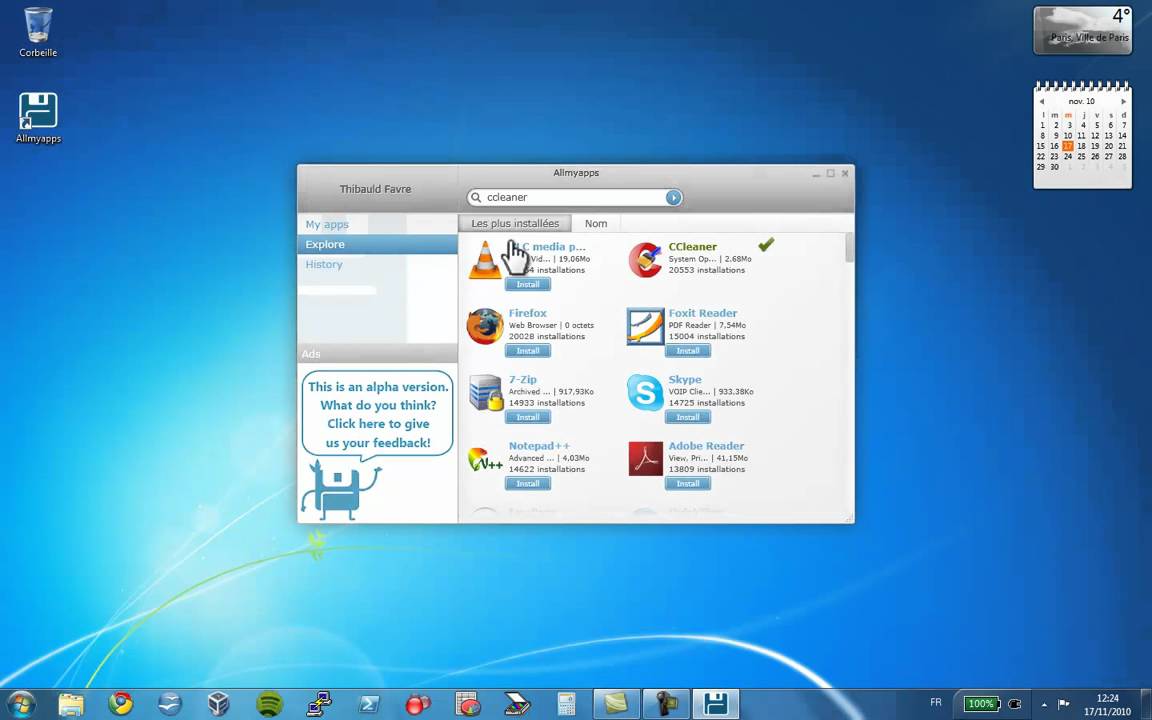Image resolution: width=1152 pixels, height=720 pixels.
Task: Open the CCleaner title link
Action: click(692, 247)
